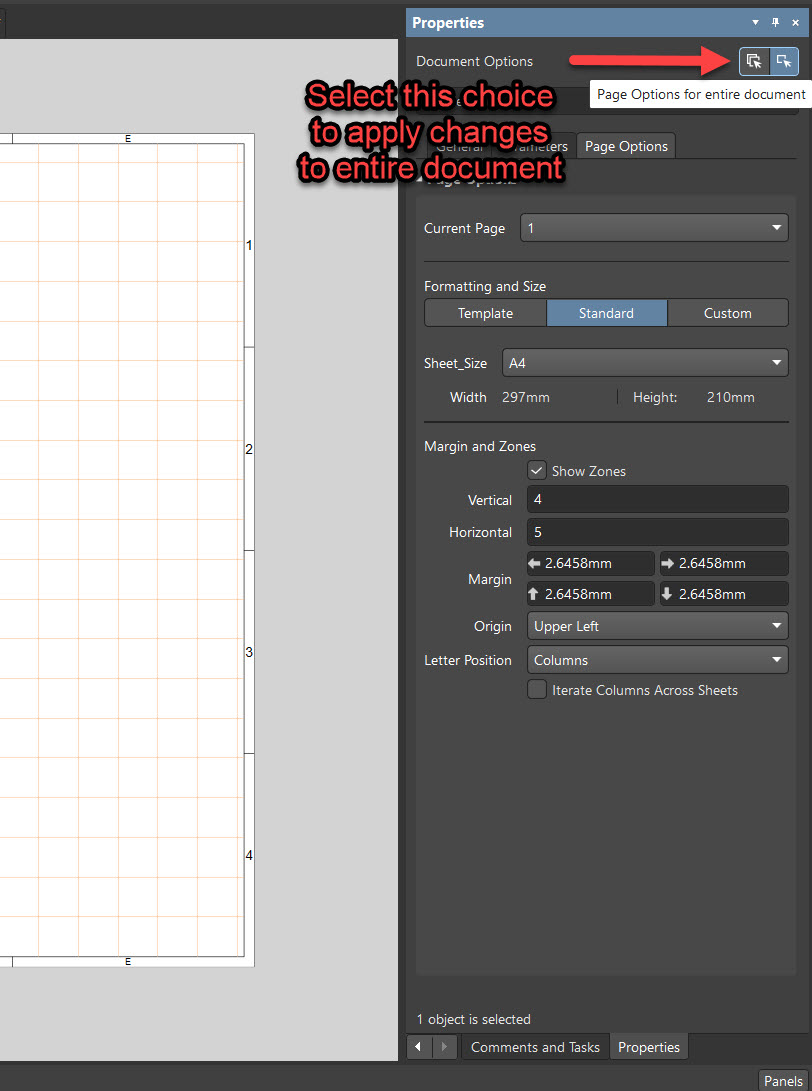The width and height of the screenshot is (812, 1091).
Task: Choose the Custom formatting option
Action: [x=728, y=313]
